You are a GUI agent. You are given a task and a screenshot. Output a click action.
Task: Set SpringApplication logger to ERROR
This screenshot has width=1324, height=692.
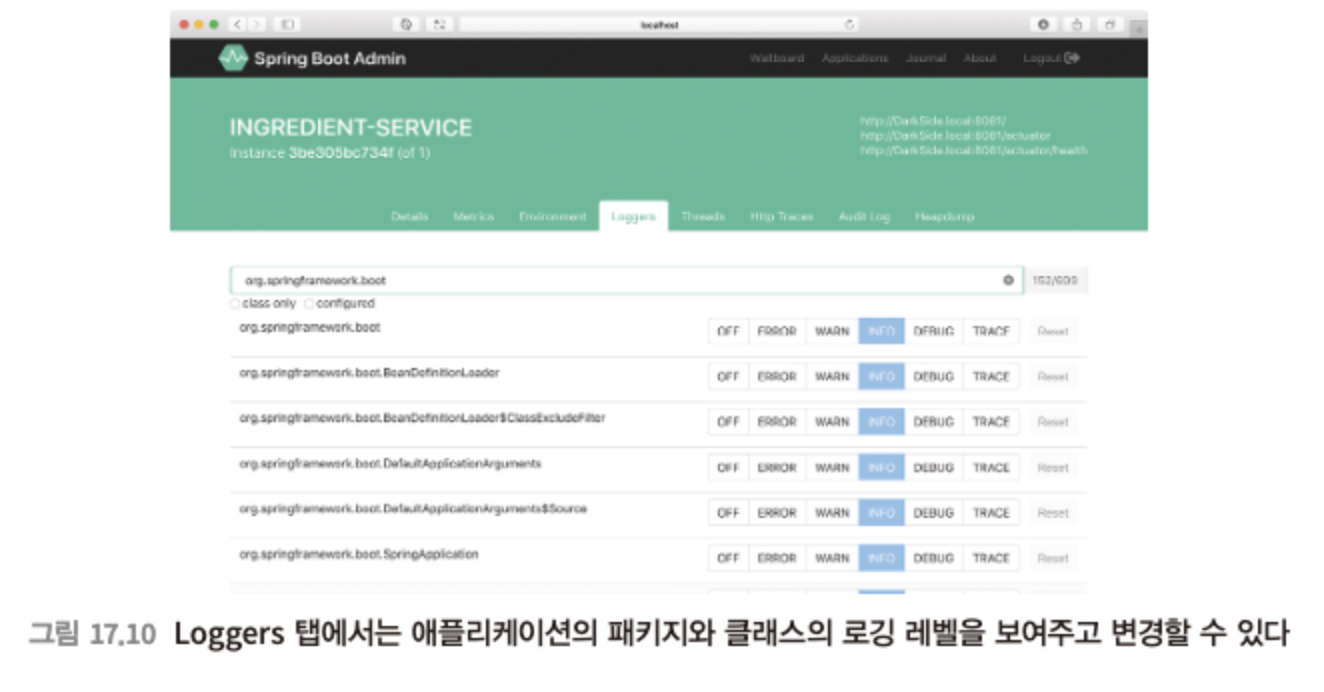pyautogui.click(x=777, y=558)
